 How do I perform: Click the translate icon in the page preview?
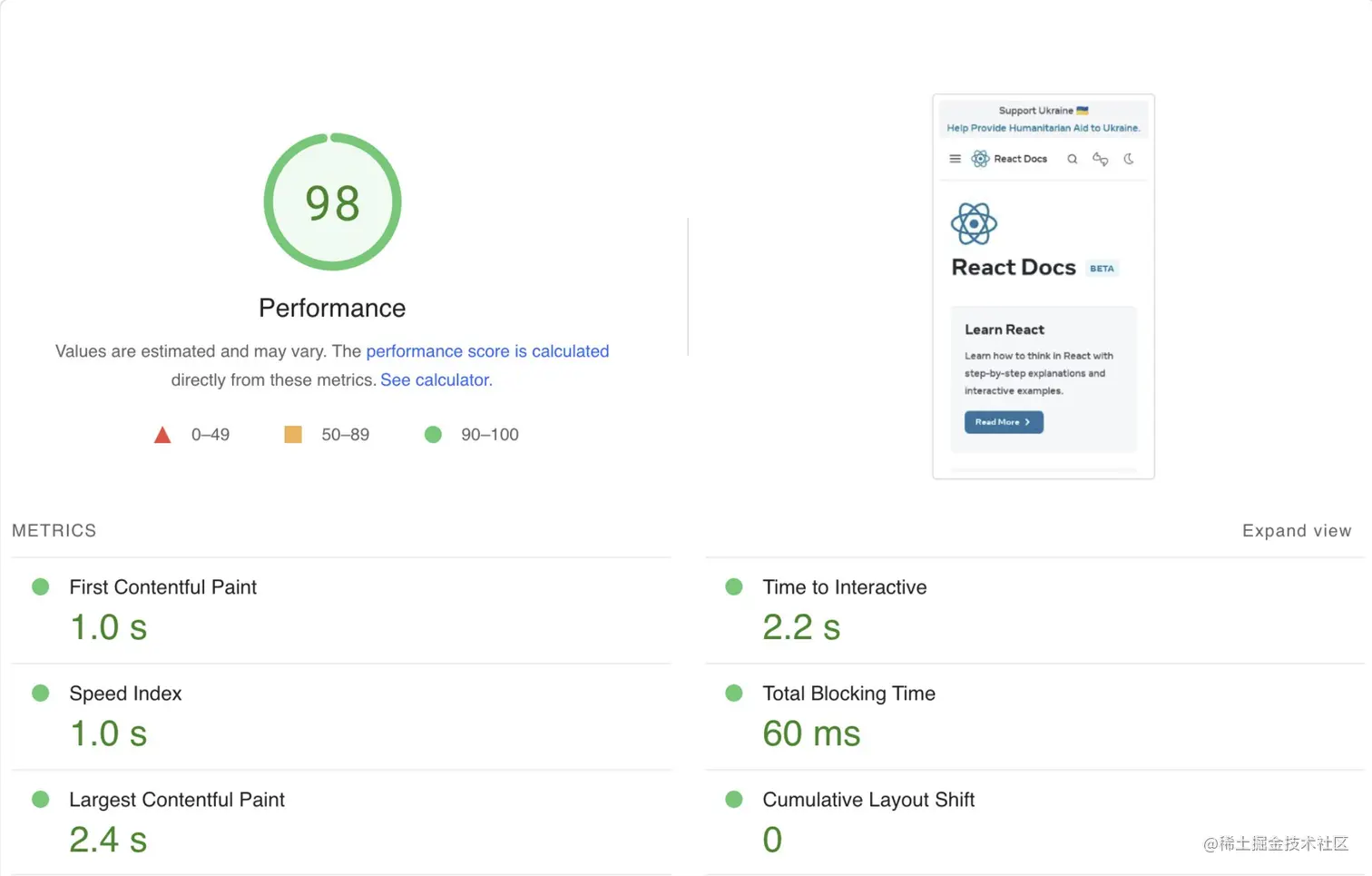[1101, 159]
